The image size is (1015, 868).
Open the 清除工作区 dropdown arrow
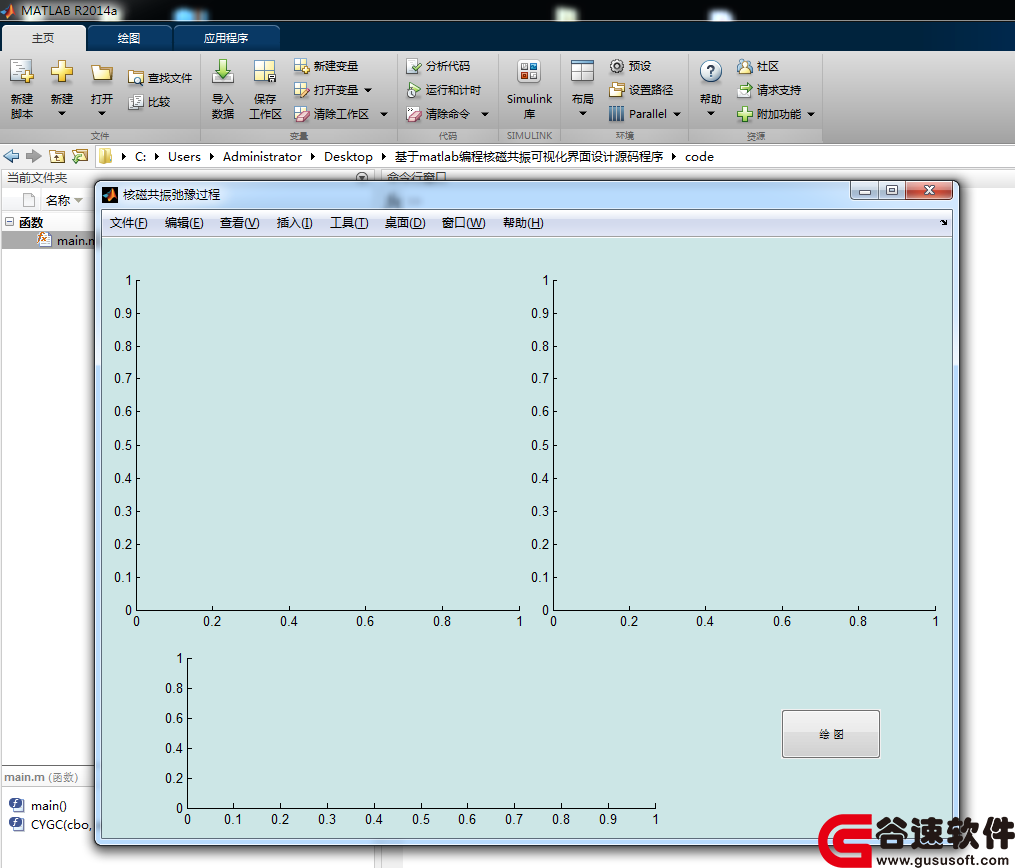point(384,114)
